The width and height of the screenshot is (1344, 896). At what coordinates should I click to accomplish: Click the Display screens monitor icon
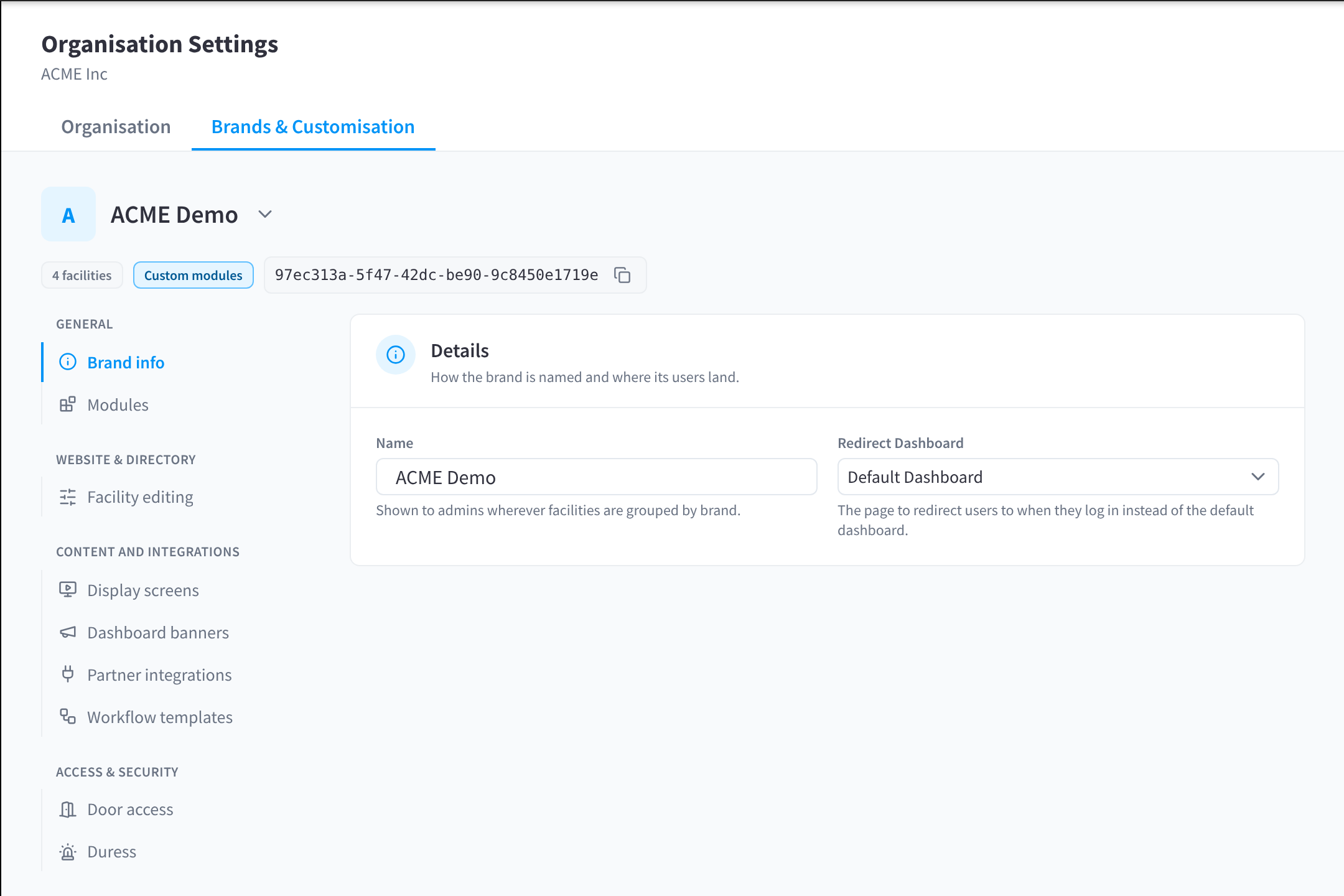coord(68,590)
